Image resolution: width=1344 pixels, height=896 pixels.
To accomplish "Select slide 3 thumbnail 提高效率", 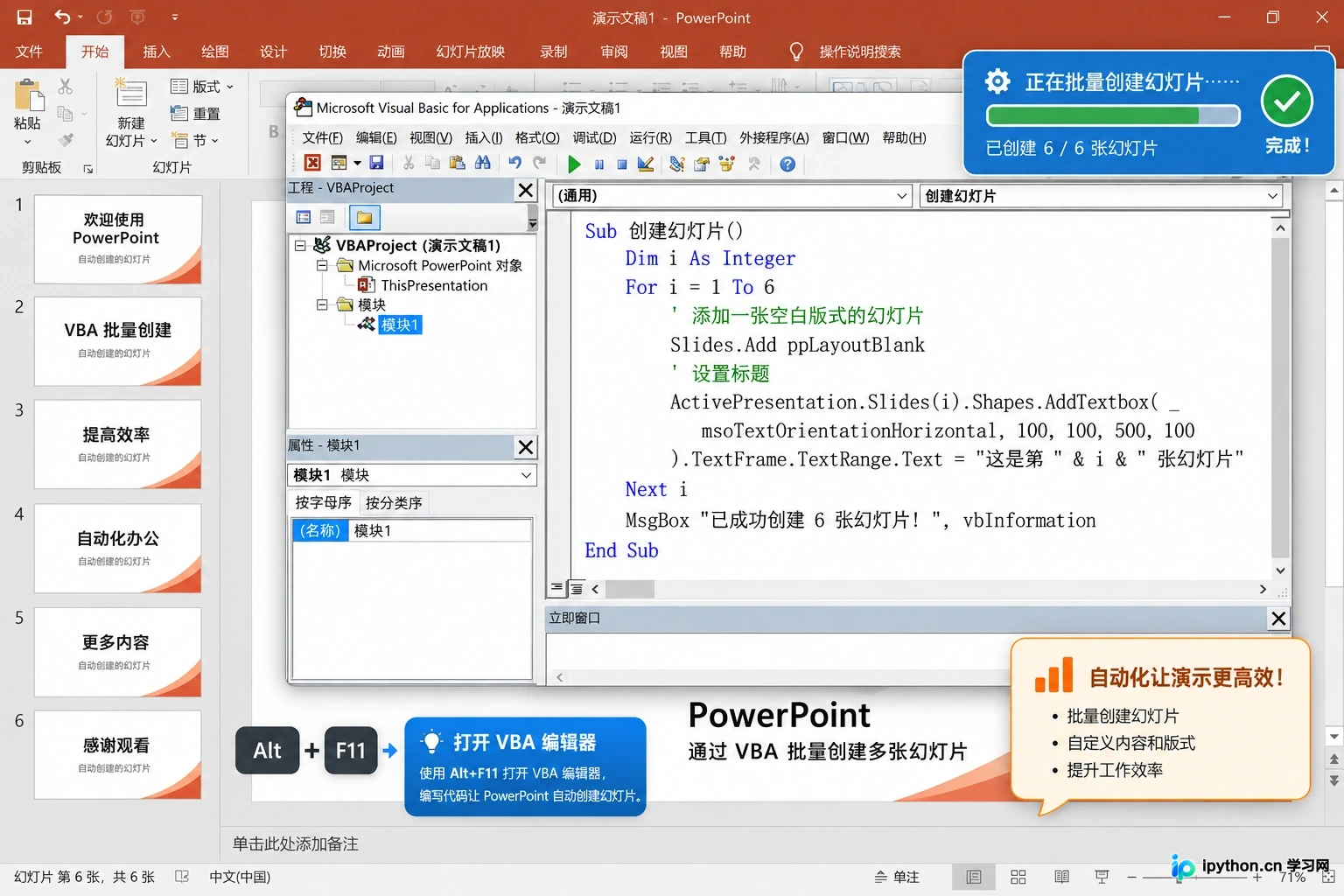I will click(118, 444).
